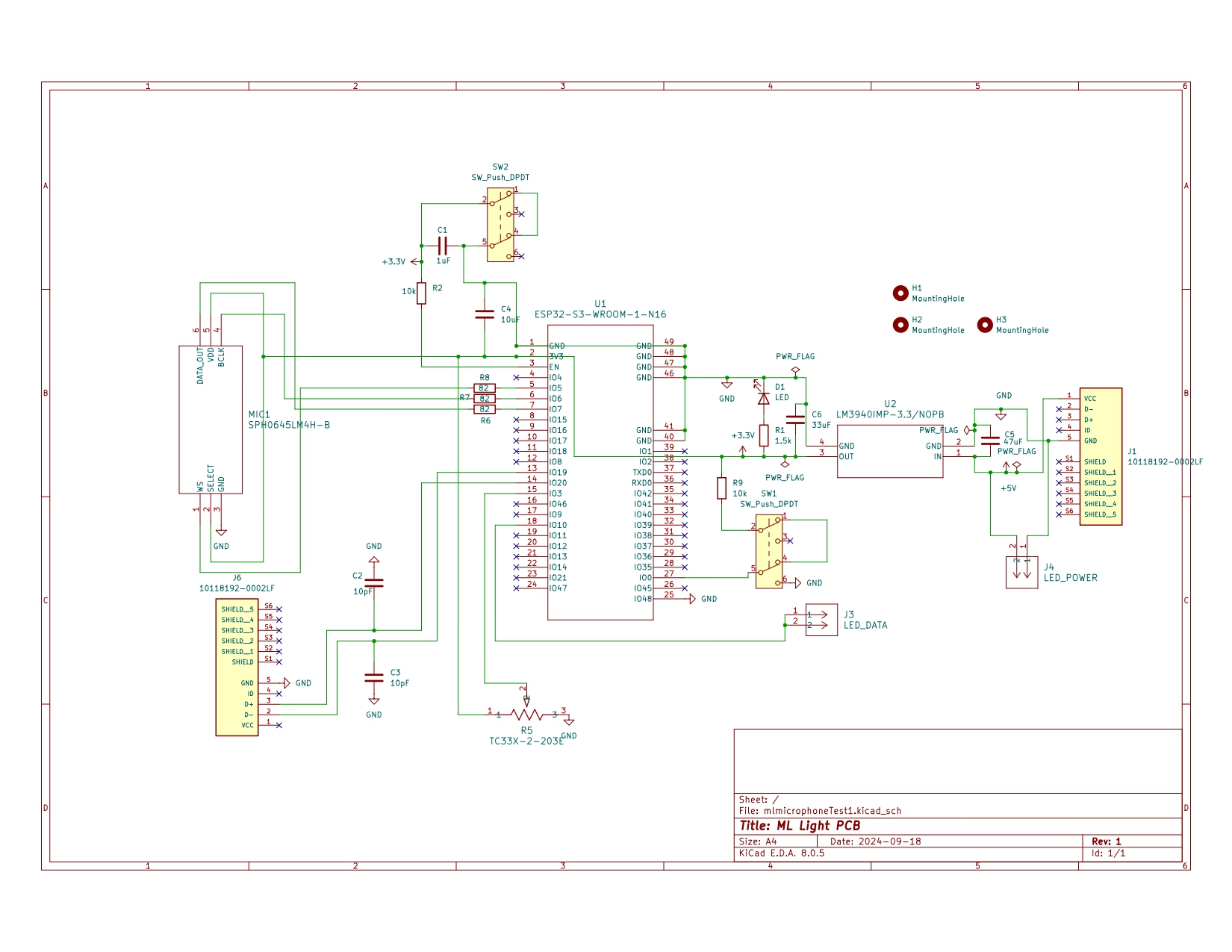
Task: Click the TC33X-2-203E value label
Action: pyautogui.click(x=526, y=741)
